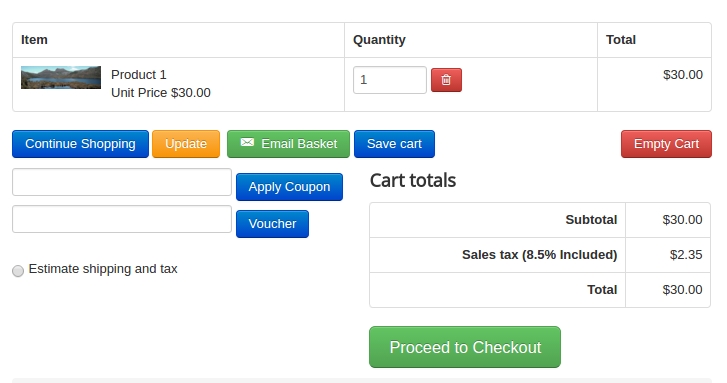Open the Product 1 thumbnail image
727x383 pixels.
(61, 77)
